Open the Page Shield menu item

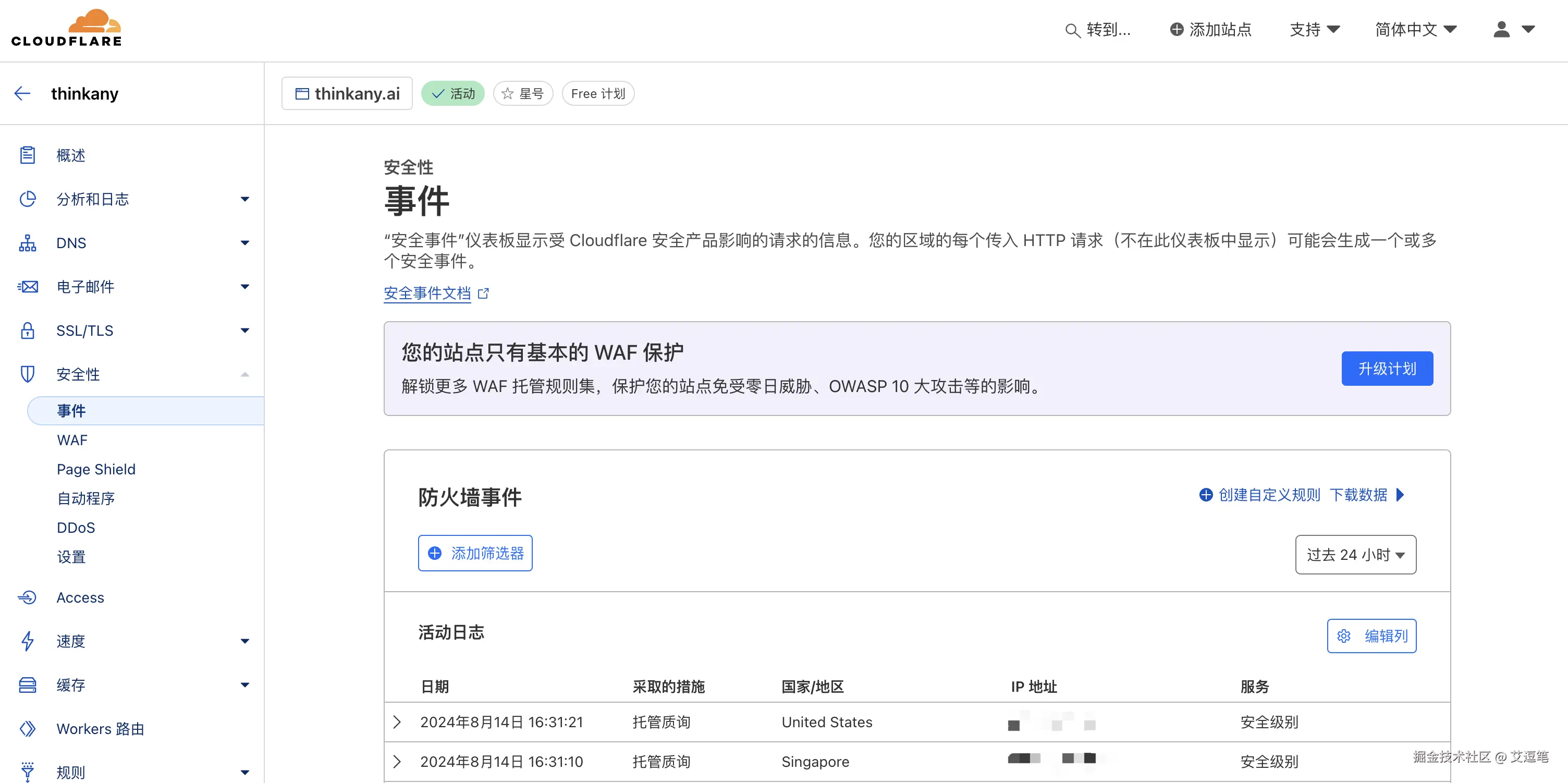click(x=95, y=469)
